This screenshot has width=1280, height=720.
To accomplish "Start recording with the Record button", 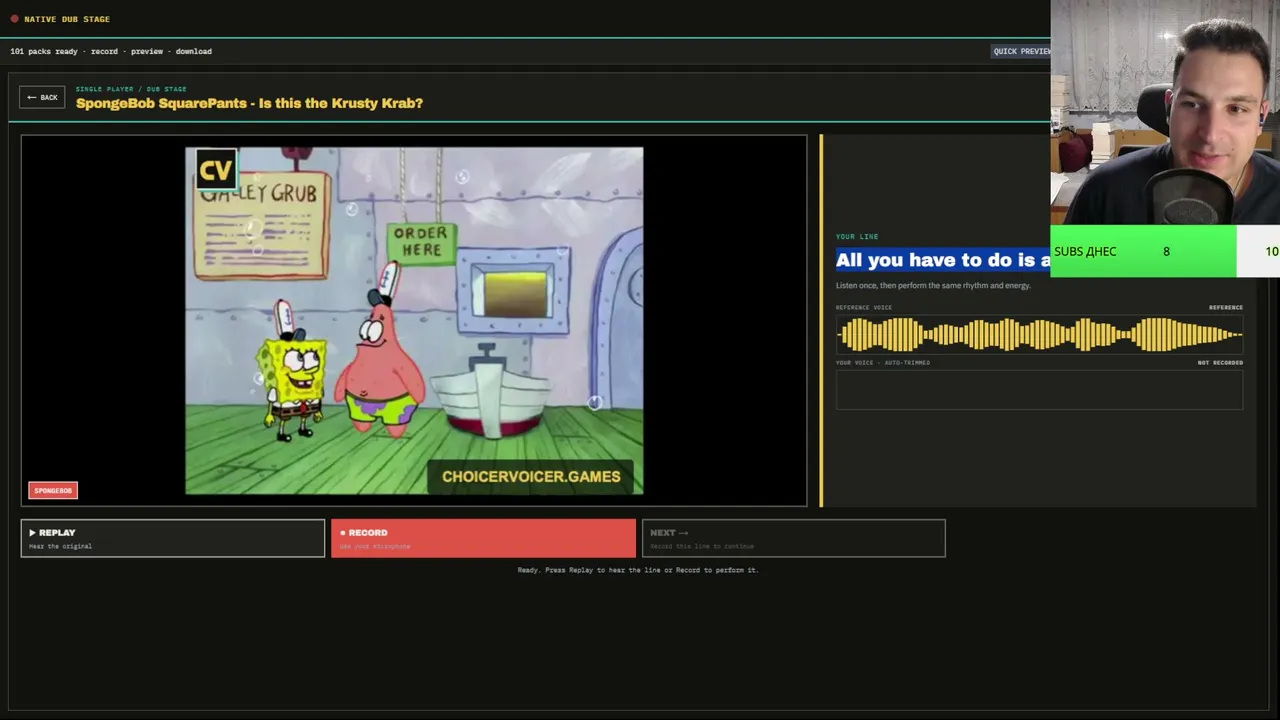I will 483,538.
